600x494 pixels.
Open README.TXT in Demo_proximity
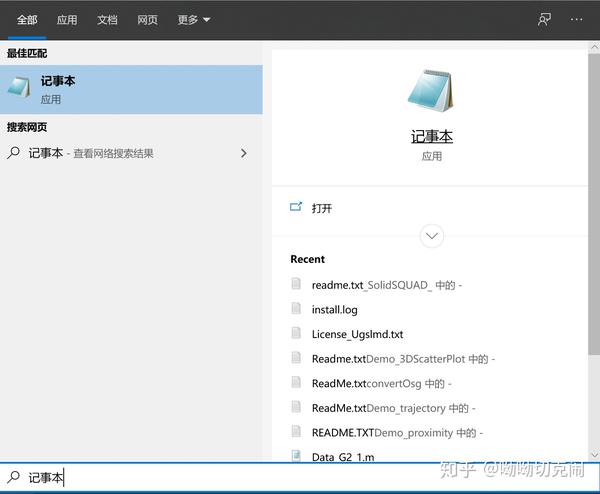(x=397, y=433)
